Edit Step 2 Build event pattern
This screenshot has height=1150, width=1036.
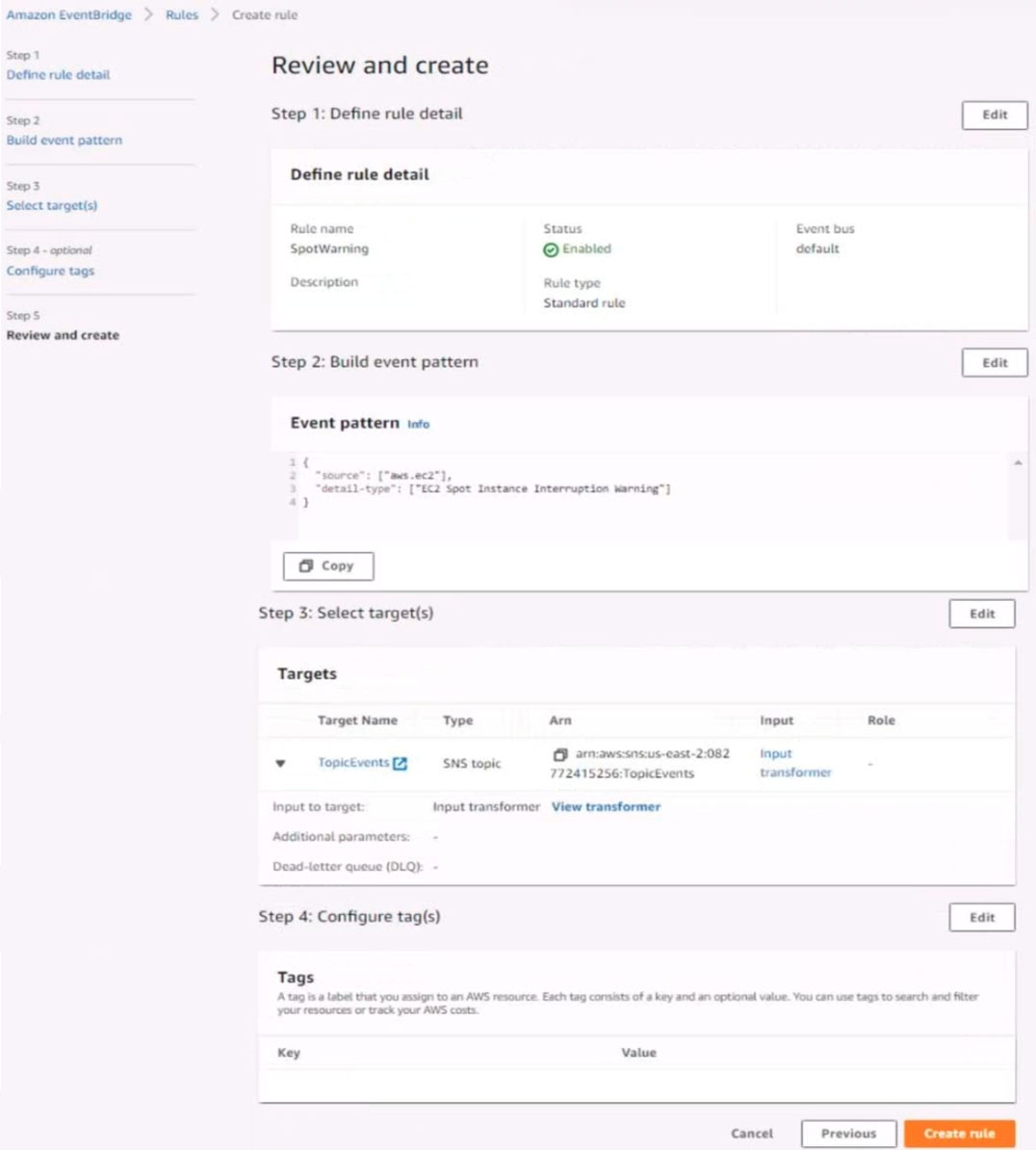pos(994,363)
